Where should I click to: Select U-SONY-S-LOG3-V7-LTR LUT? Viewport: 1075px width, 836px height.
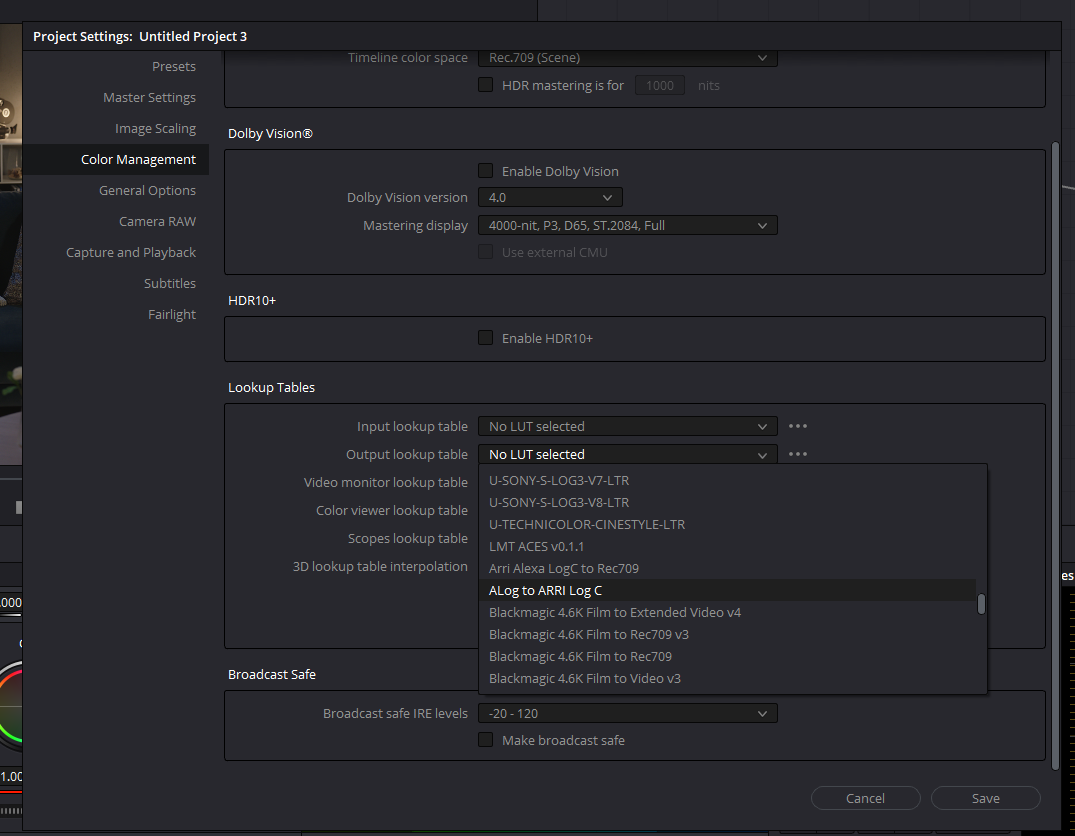point(727,481)
